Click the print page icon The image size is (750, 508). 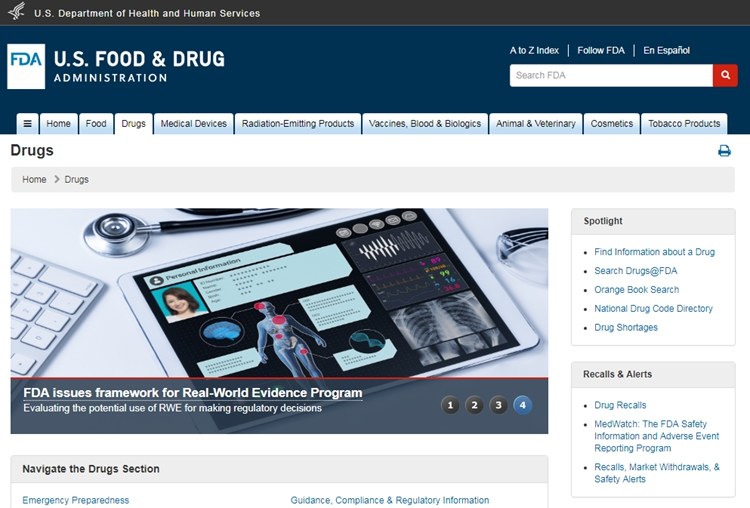coord(724,151)
